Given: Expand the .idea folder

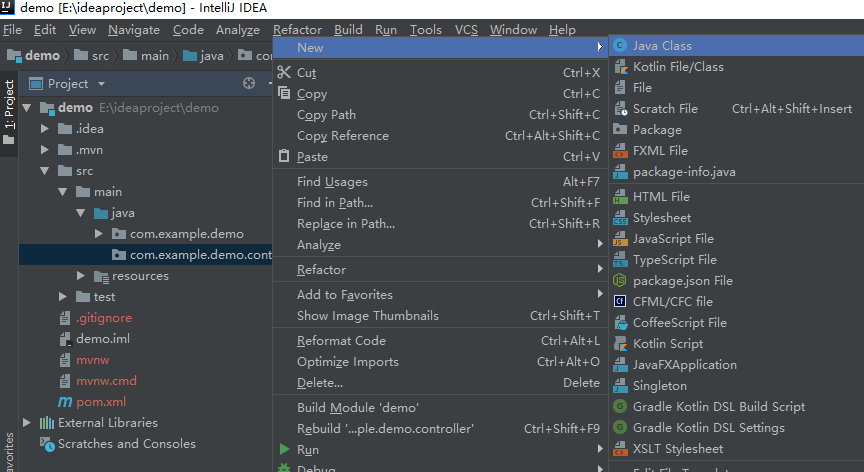Looking at the screenshot, I should tap(45, 129).
